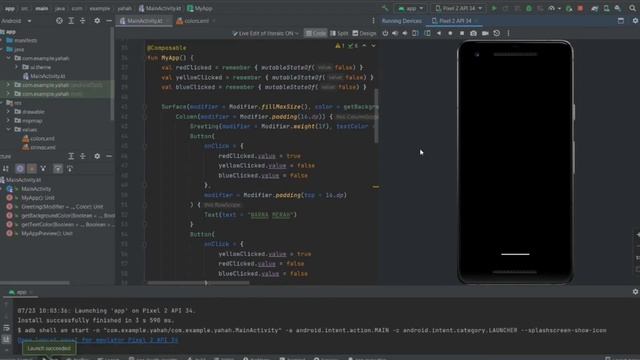Power off the emulator with the power icon
This screenshot has height=360, width=640.
coord(385,33)
